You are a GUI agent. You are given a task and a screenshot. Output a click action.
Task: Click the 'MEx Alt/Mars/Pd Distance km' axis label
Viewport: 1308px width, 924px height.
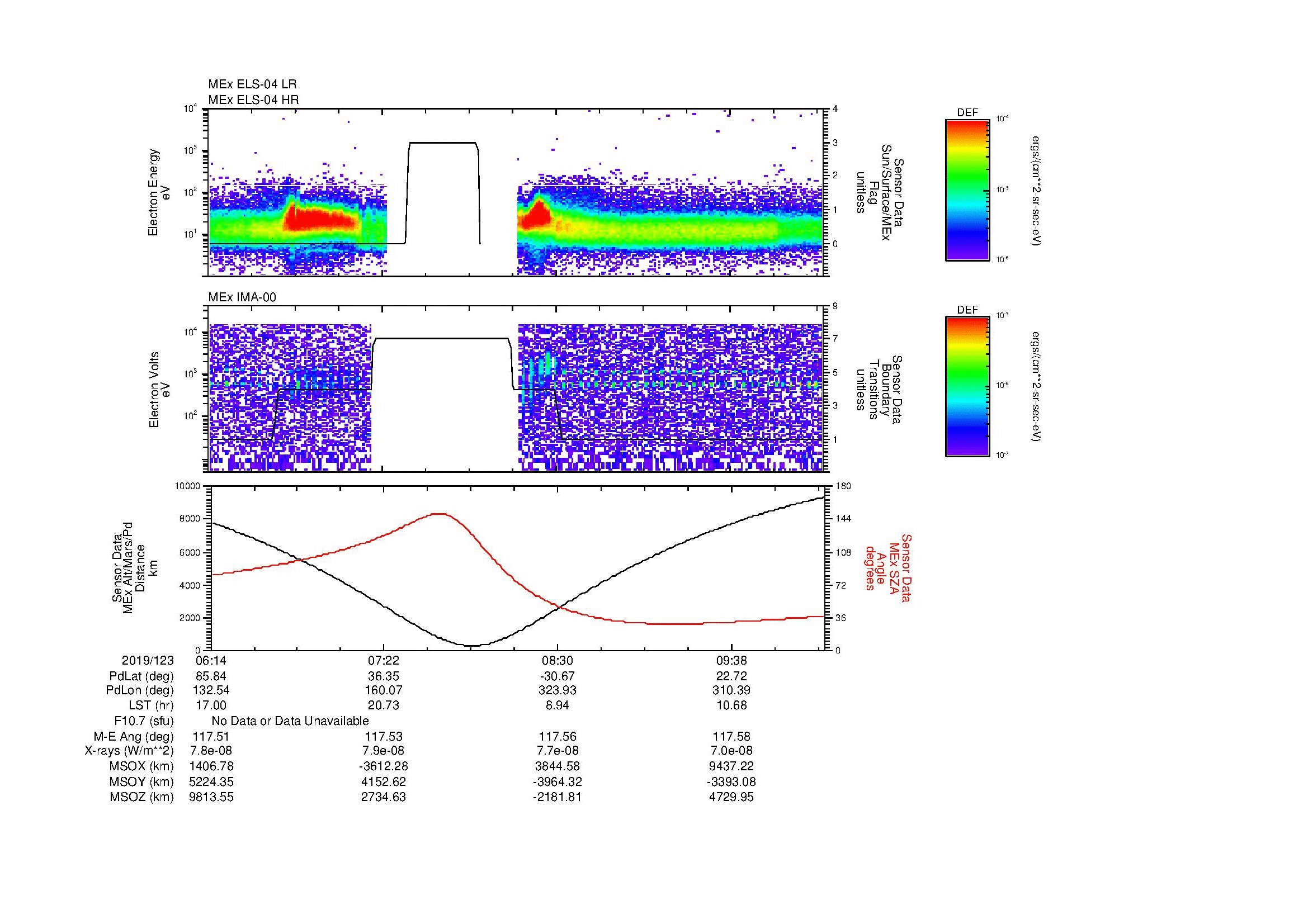click(134, 567)
